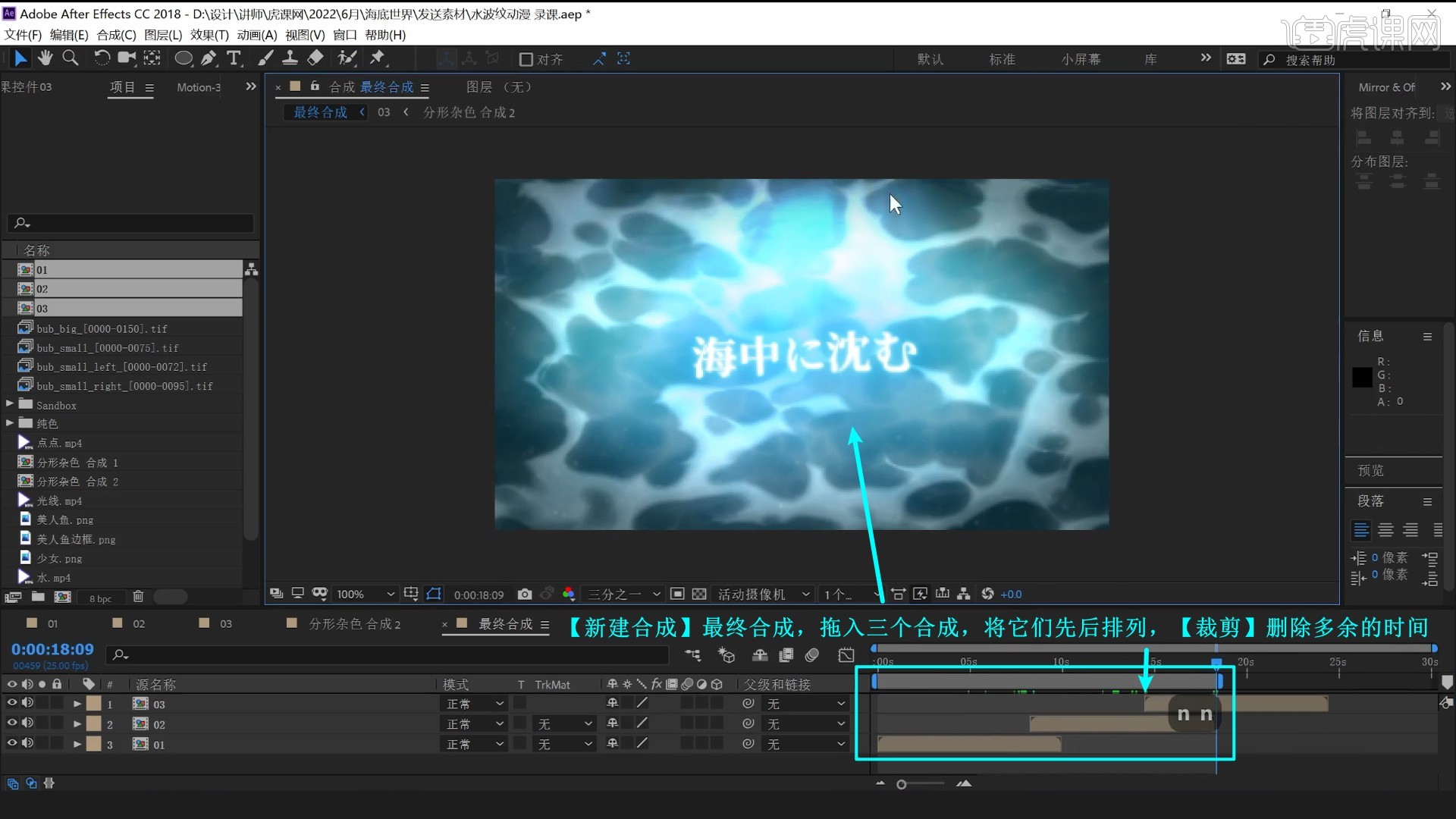The width and height of the screenshot is (1456, 819).
Task: Expand properties of layer 01
Action: [77, 745]
